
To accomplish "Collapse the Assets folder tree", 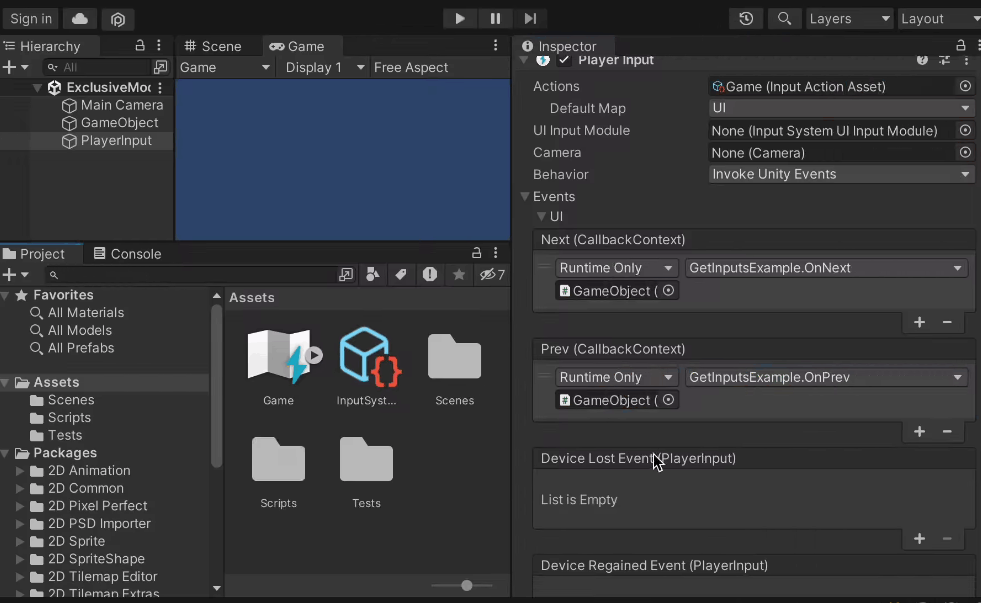I will point(5,382).
